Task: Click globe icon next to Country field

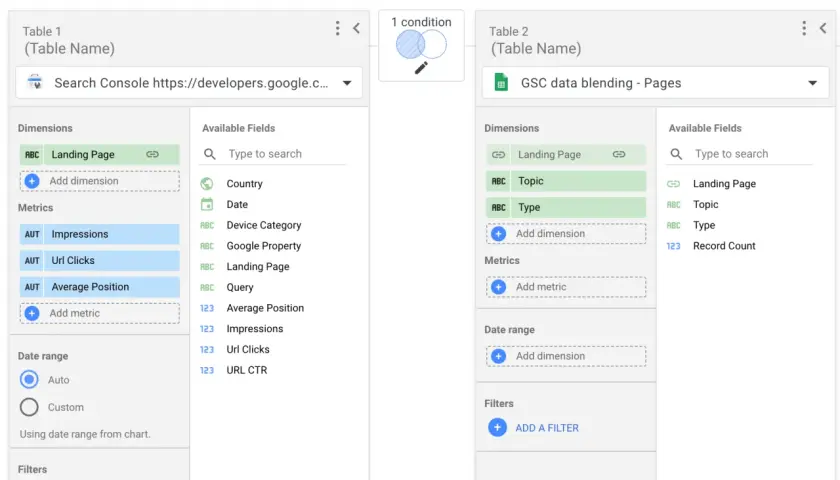Action: (207, 184)
